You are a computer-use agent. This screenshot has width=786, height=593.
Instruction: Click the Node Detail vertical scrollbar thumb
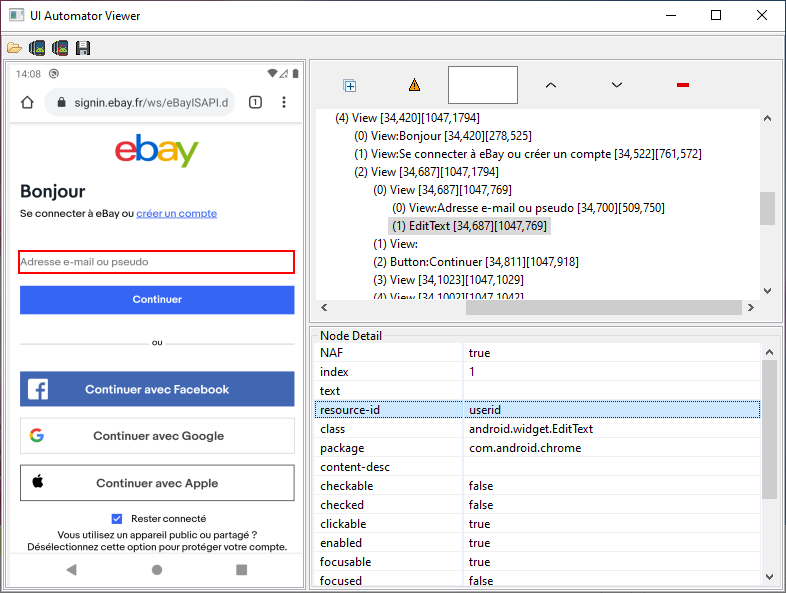769,430
